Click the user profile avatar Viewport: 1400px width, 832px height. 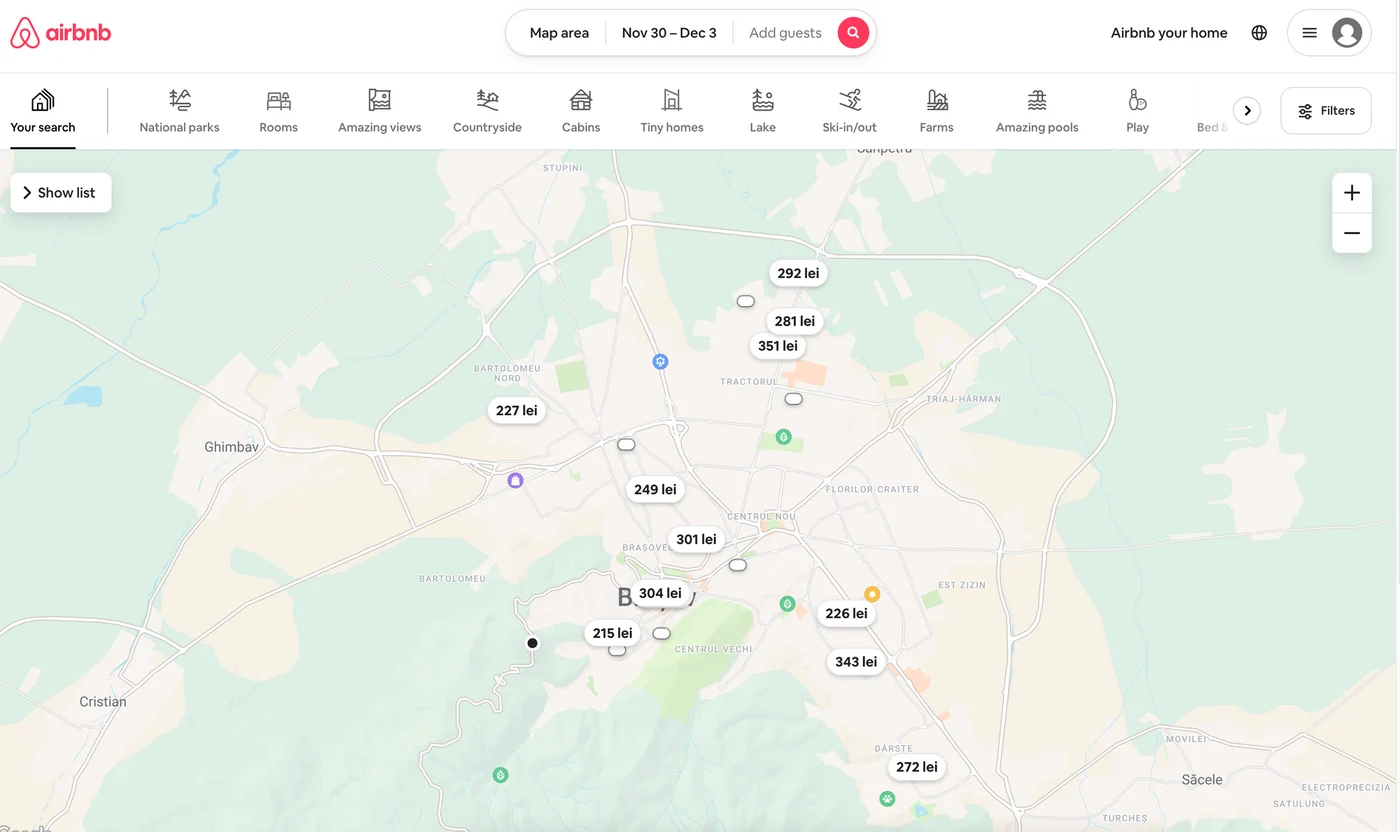[1347, 33]
